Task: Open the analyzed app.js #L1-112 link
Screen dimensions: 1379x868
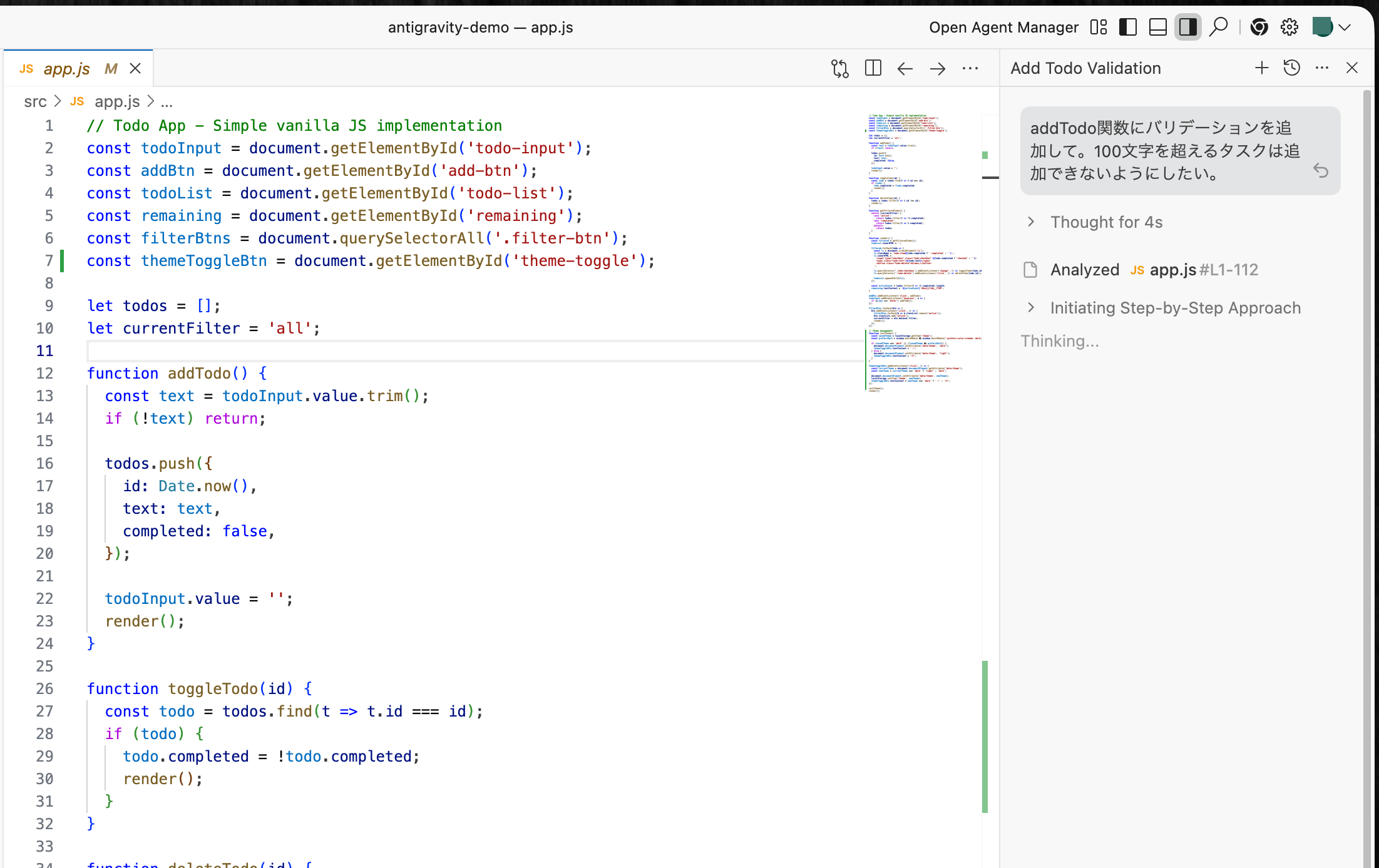Action: click(x=1172, y=270)
